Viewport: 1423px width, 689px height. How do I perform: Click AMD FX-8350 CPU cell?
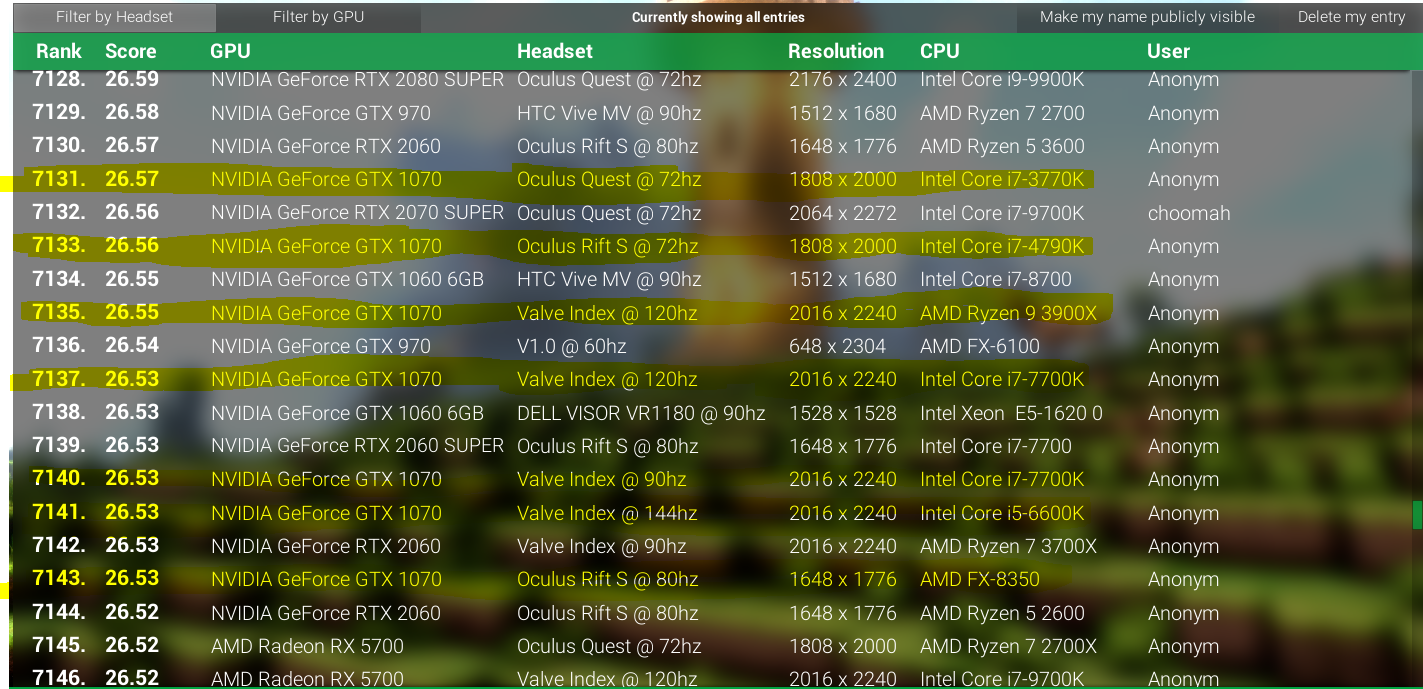coord(980,580)
